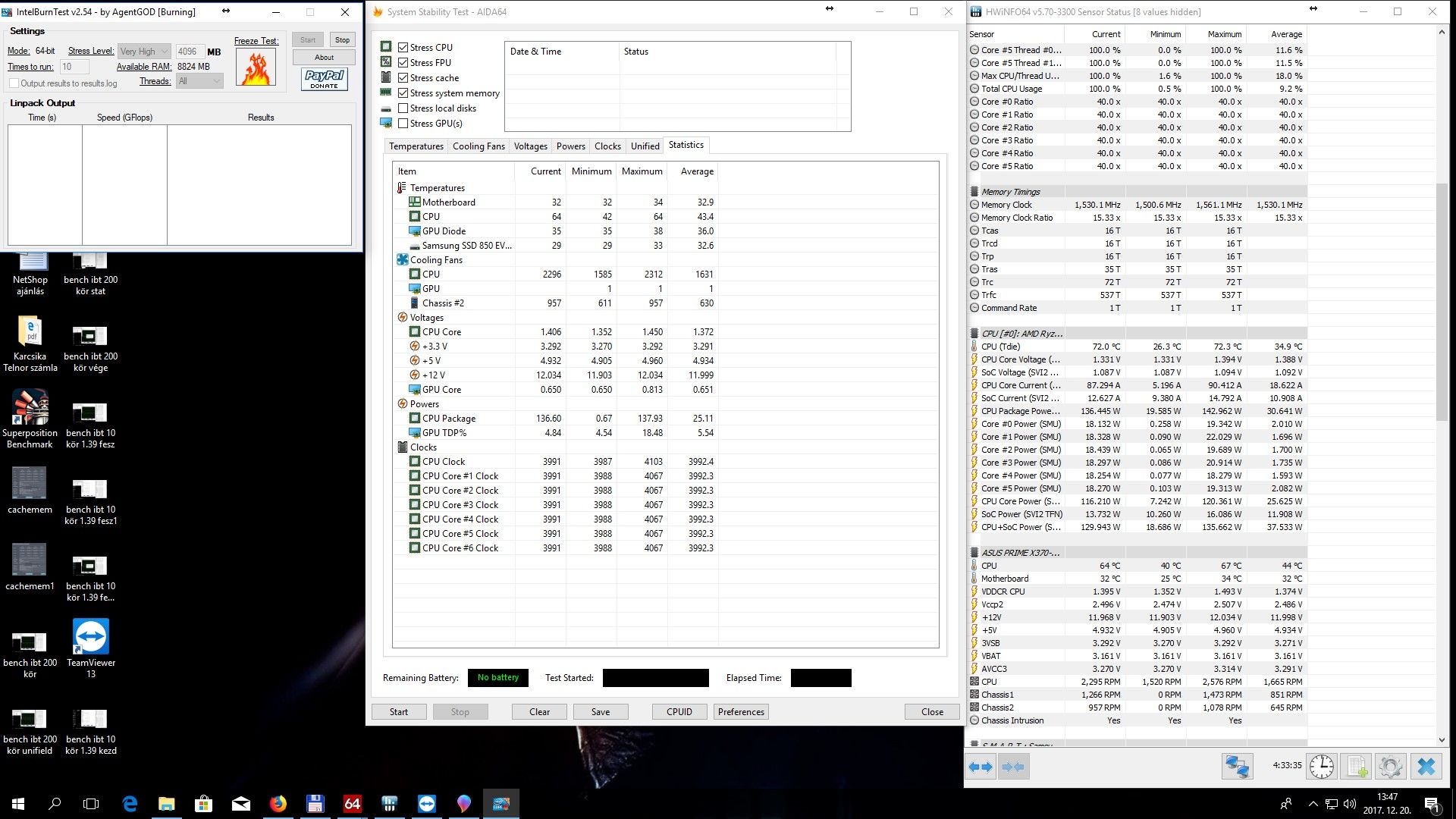Click the IntelBurnTest Freeze Test flame icon
Image resolution: width=1456 pixels, height=819 pixels.
256,67
